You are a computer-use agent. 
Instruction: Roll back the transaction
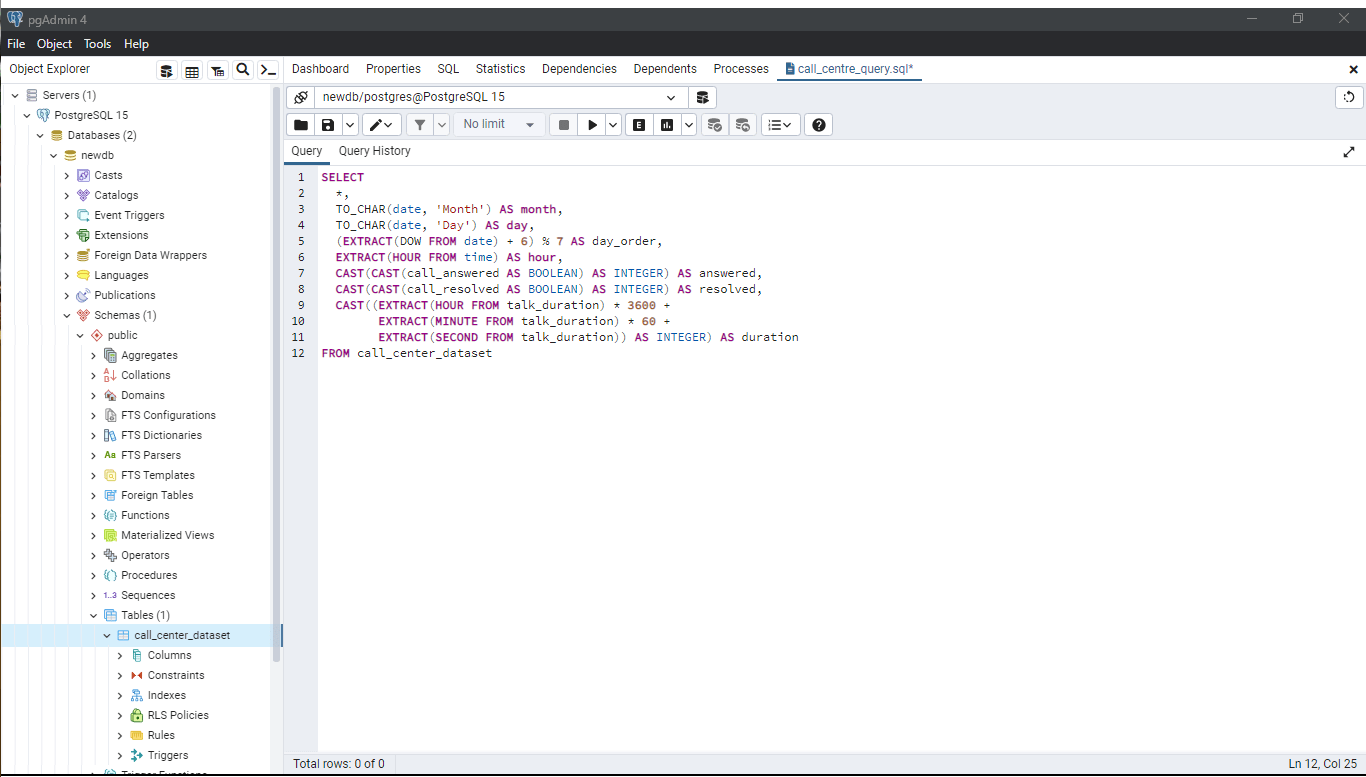tap(742, 125)
